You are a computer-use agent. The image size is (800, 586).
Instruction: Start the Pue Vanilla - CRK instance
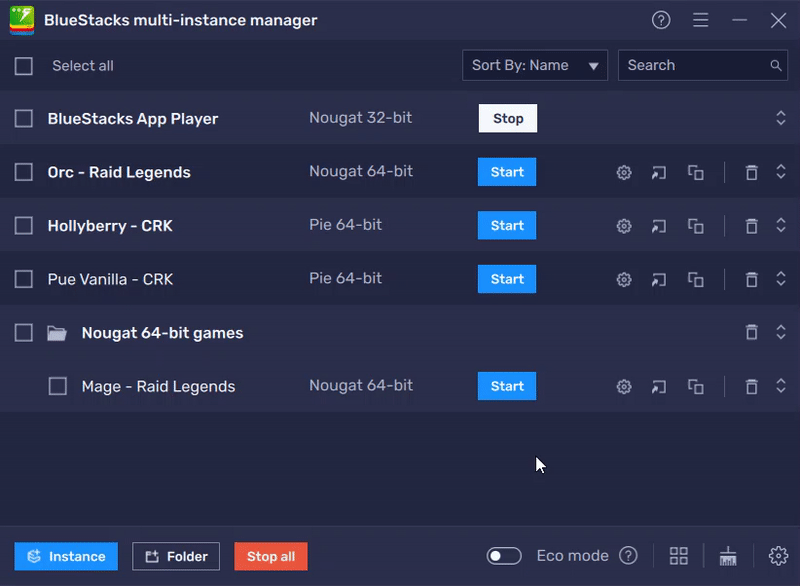pos(507,279)
